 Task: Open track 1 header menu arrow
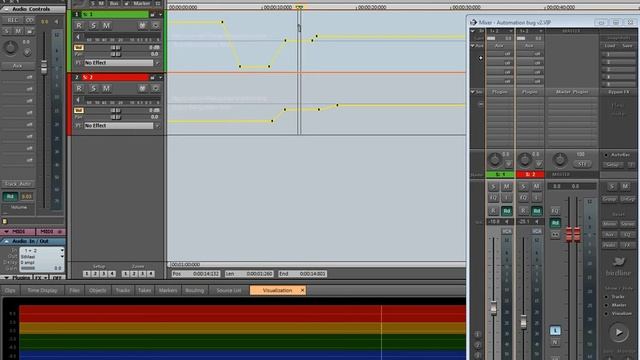[x=160, y=15]
